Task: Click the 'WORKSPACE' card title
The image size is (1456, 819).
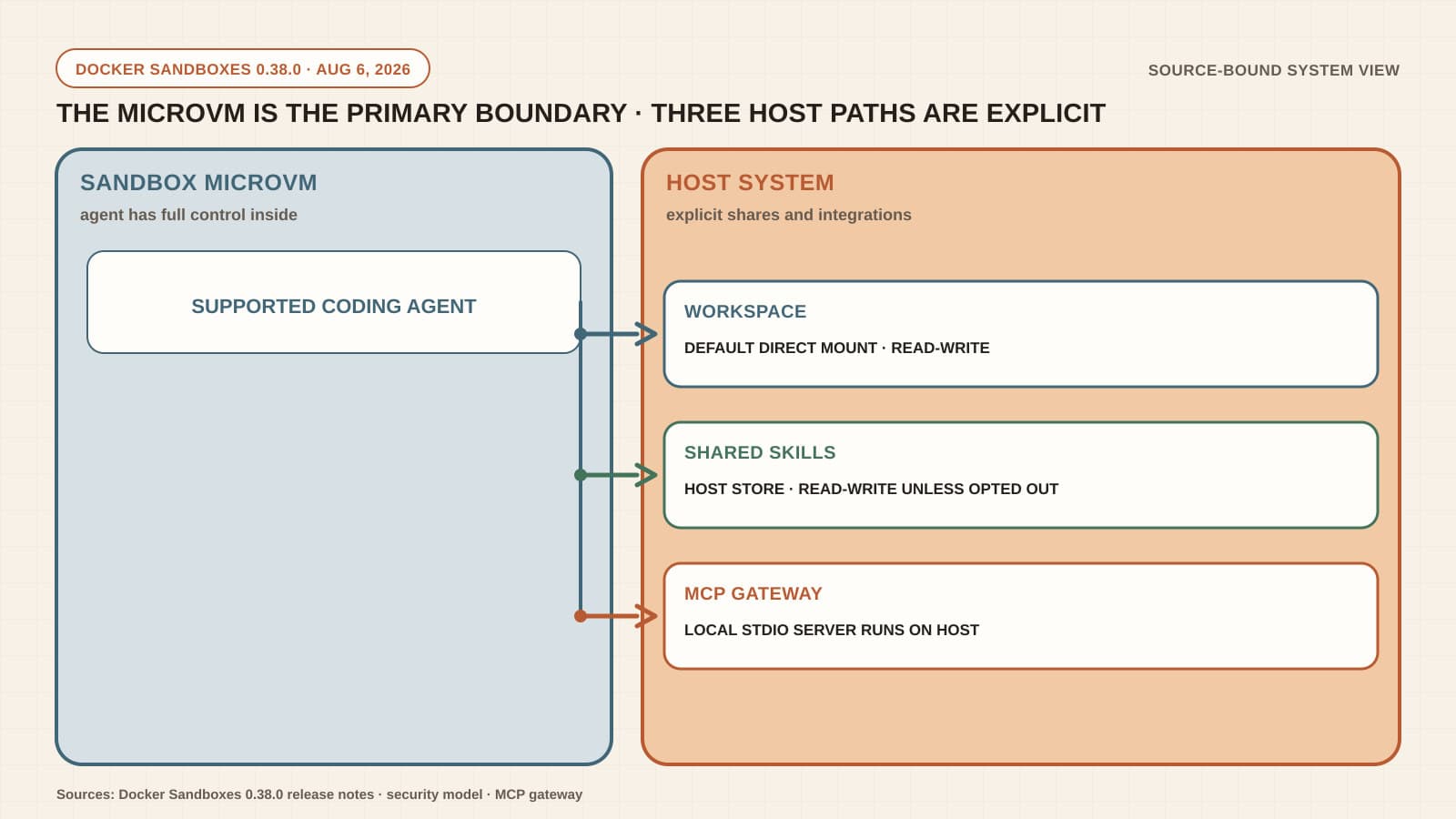Action: (745, 311)
